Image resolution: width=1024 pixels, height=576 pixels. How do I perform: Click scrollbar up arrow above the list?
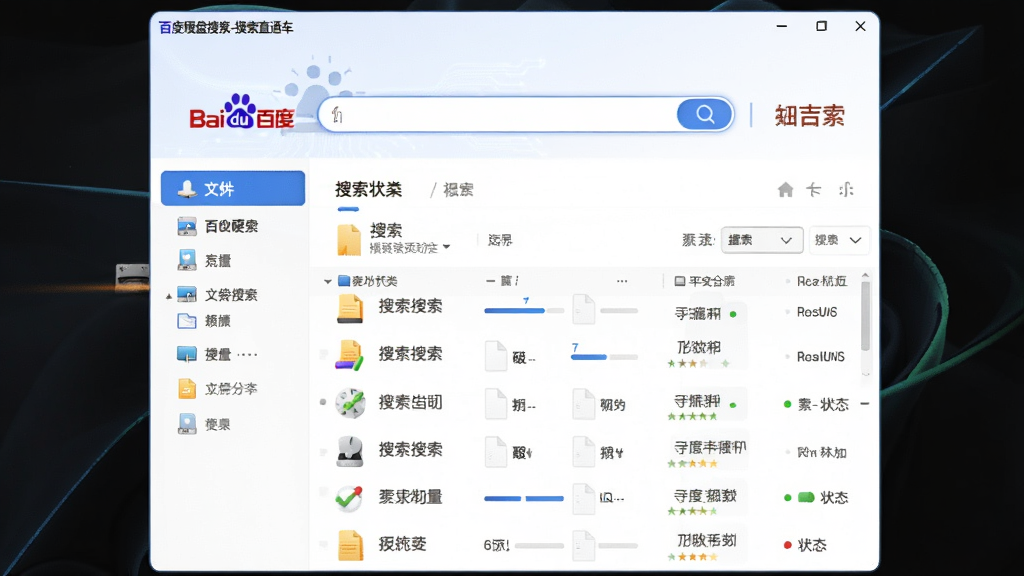pyautogui.click(x=865, y=276)
